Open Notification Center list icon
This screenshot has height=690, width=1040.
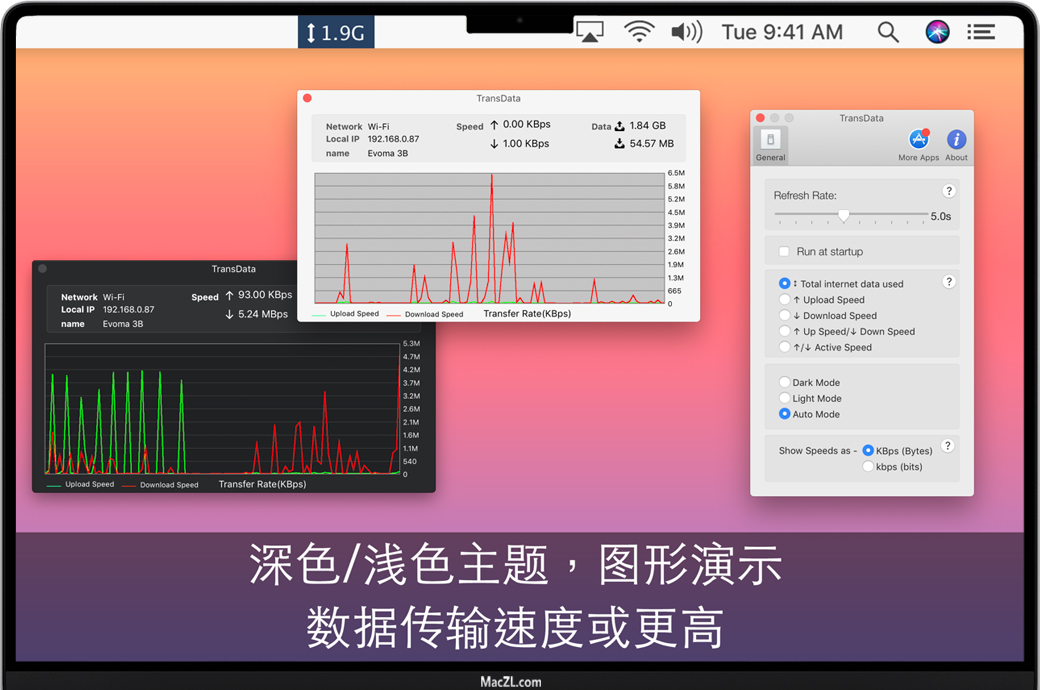point(981,32)
